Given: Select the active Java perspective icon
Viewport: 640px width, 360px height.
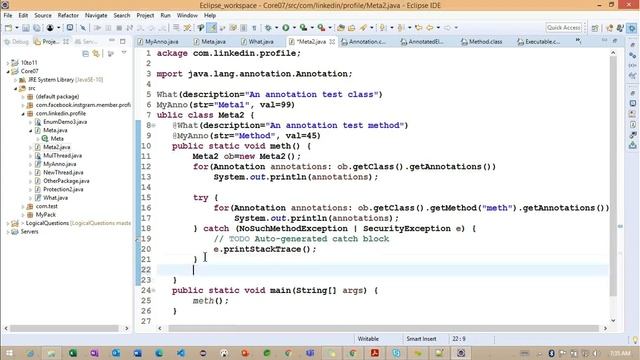Looking at the screenshot, I should [x=631, y=28].
